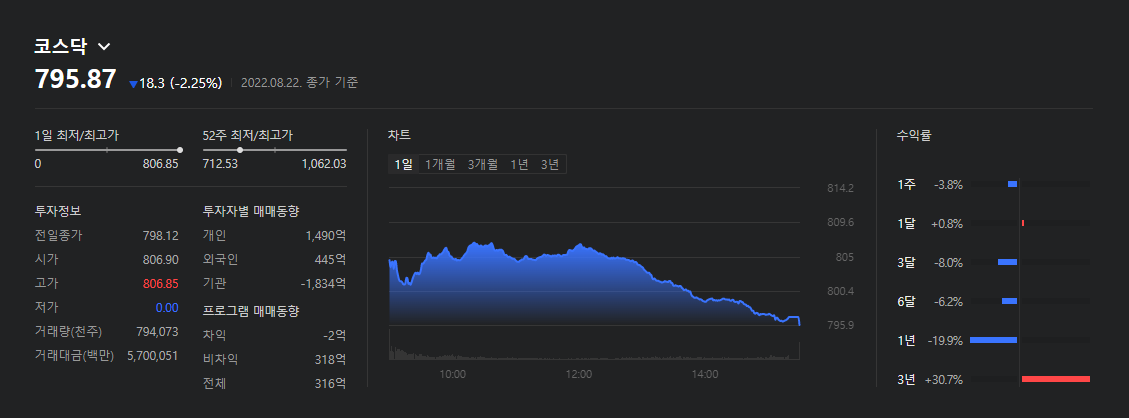The image size is (1129, 420).
Task: Click the 시가 value 806.90
Action: pos(161,259)
